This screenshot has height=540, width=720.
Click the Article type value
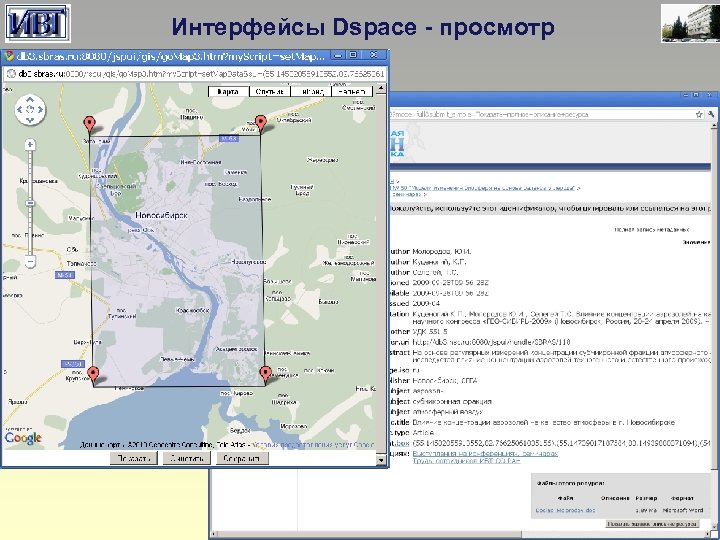[423, 433]
